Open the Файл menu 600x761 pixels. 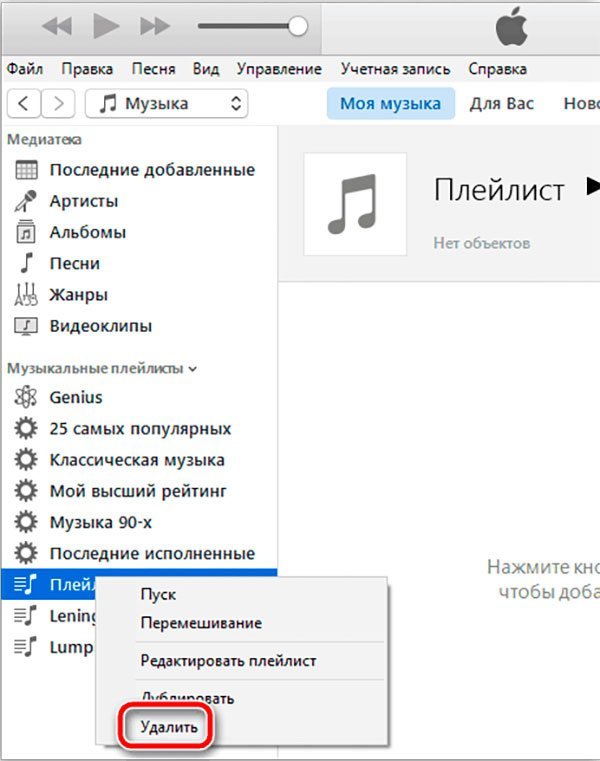coord(25,69)
